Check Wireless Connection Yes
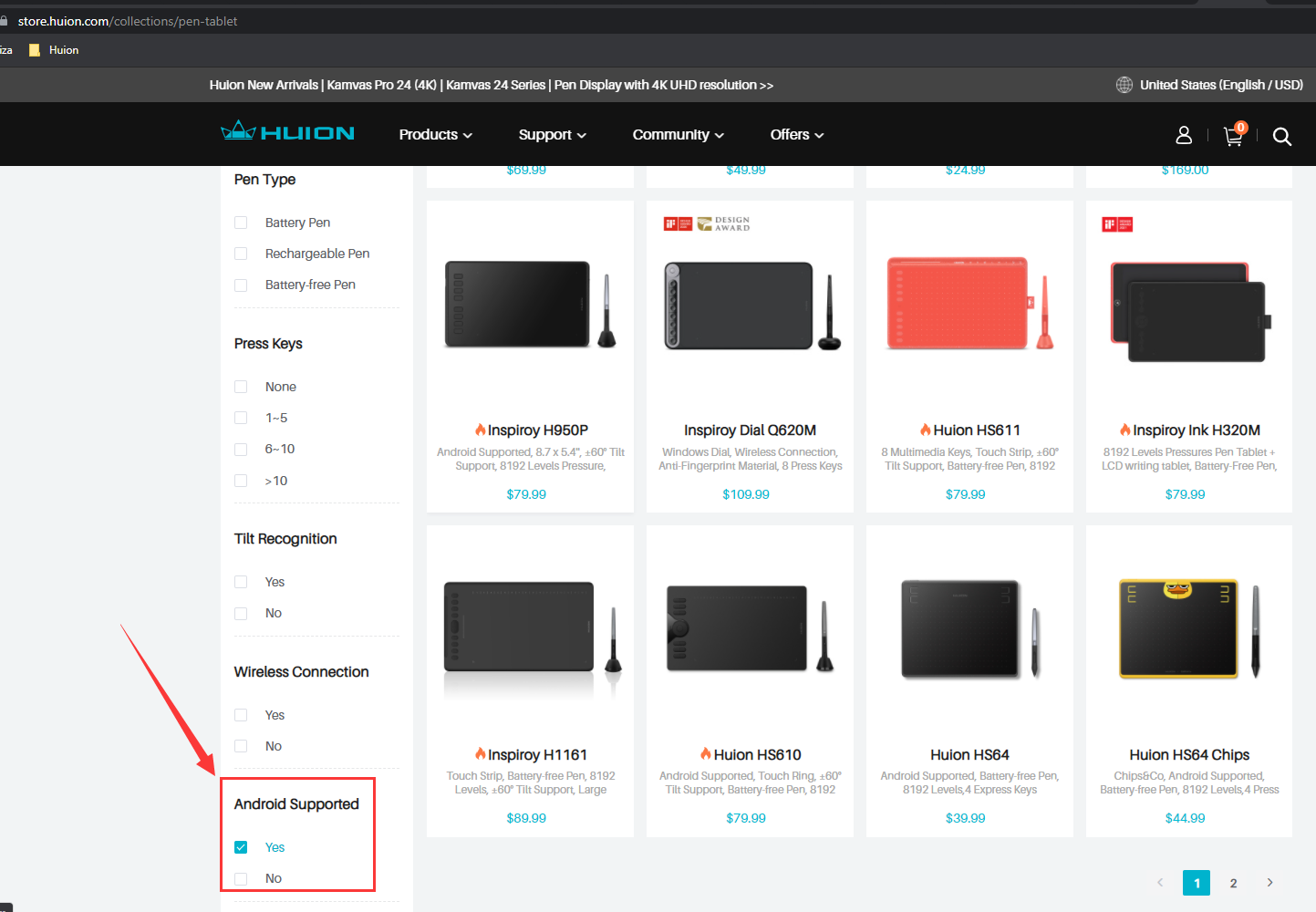Viewport: 1316px width, 912px height. [x=241, y=715]
